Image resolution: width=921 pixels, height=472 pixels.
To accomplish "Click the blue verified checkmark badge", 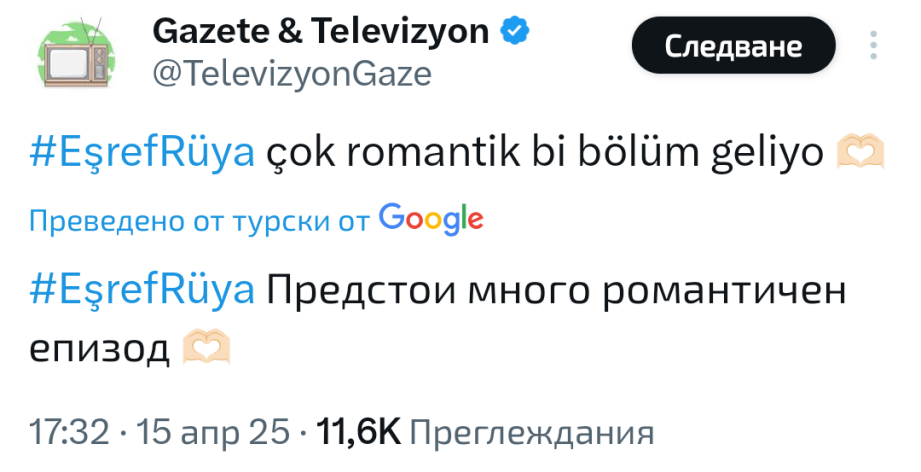I will click(513, 32).
